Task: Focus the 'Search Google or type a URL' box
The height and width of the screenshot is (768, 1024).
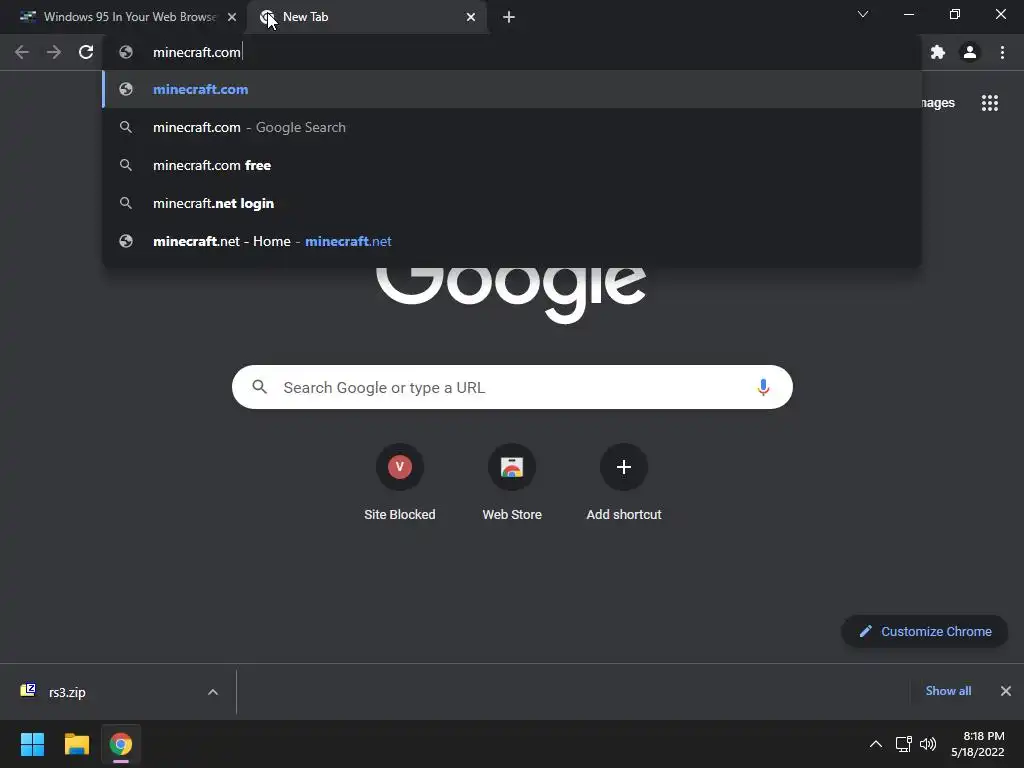Action: point(512,387)
